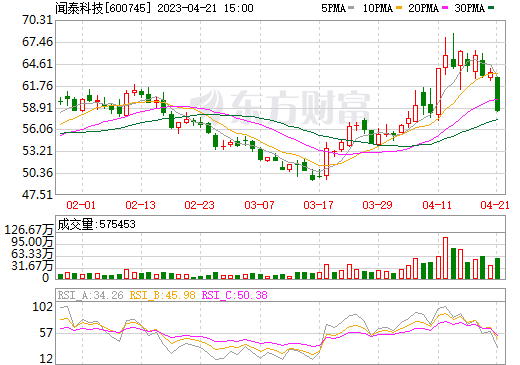Click the 成交量:575453 volume label

(97, 224)
